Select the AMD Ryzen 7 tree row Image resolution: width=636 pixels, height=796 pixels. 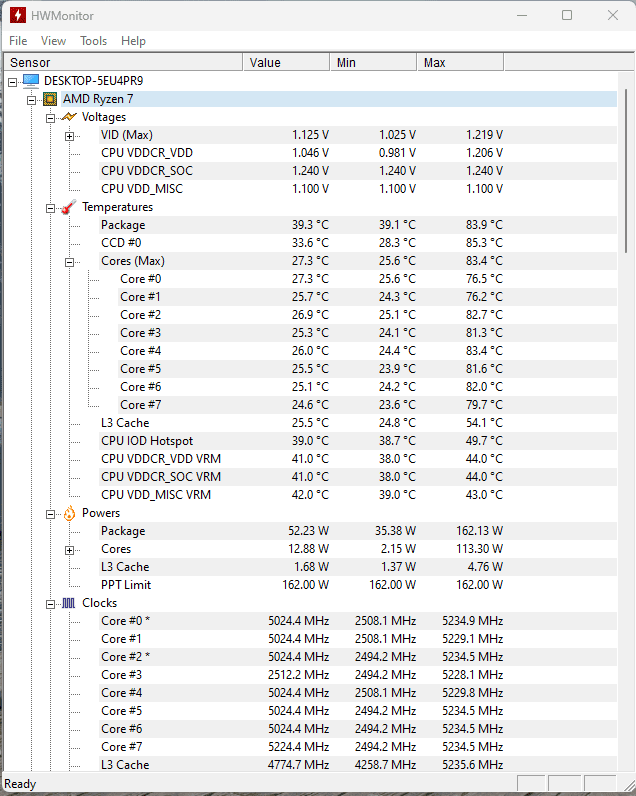click(x=339, y=99)
